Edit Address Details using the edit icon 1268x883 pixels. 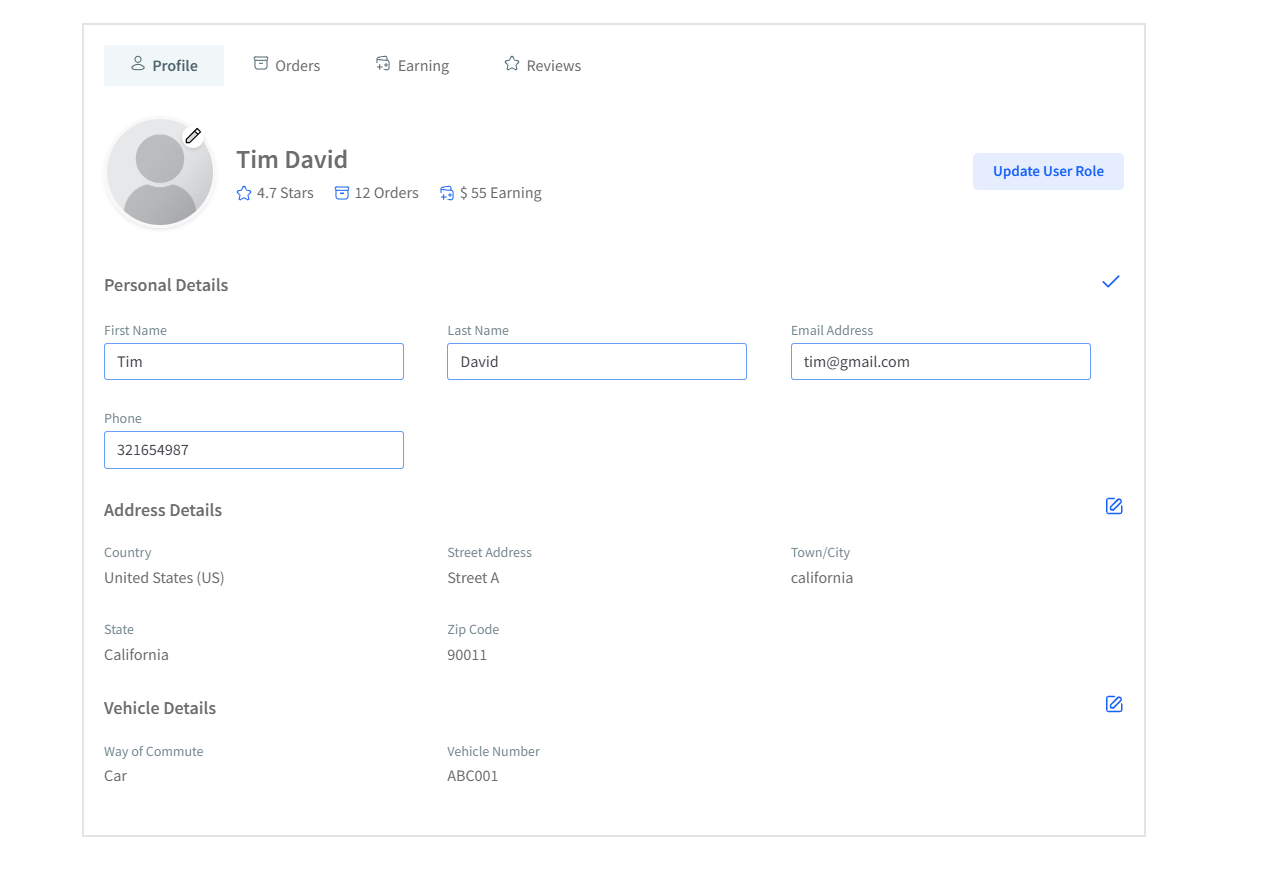tap(1114, 506)
